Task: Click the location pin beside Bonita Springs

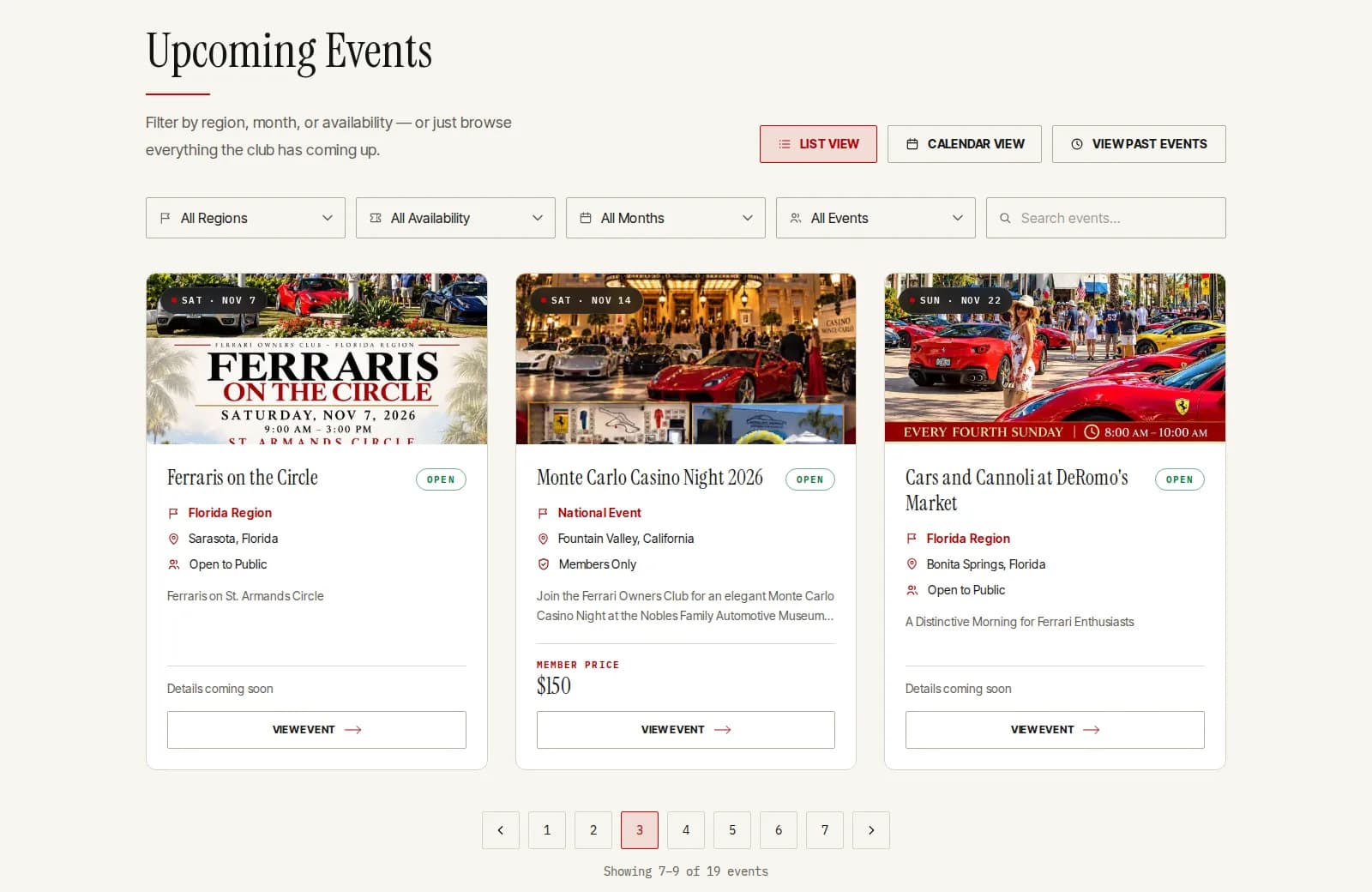Action: [x=912, y=564]
